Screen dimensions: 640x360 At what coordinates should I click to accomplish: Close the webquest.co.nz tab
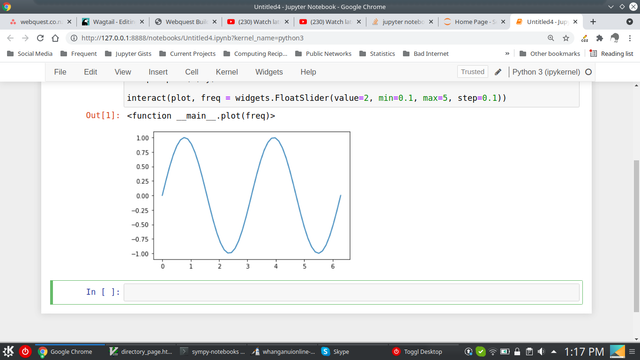69,22
